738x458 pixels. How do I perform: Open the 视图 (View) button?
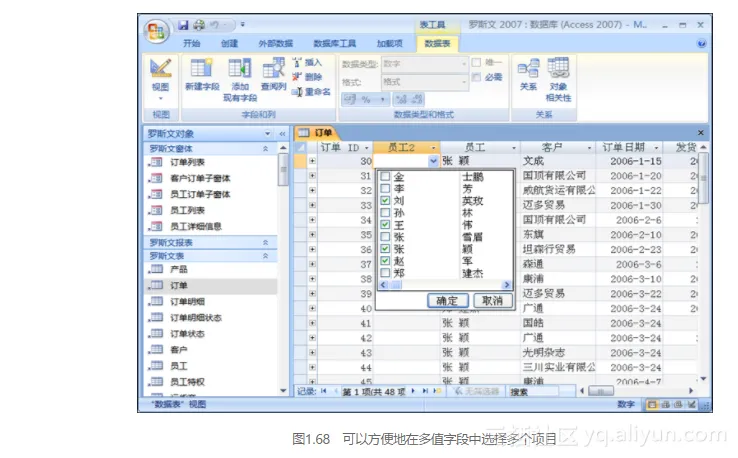pos(160,79)
